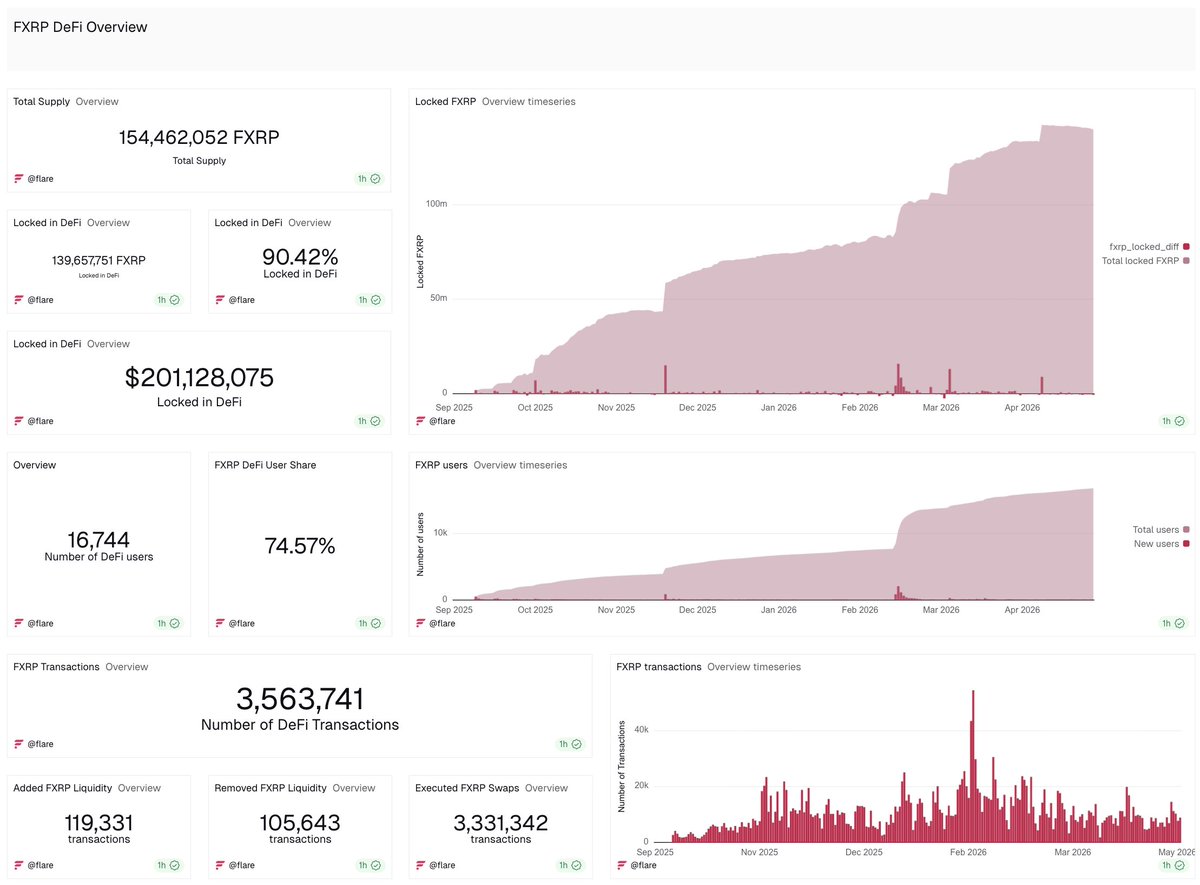The height and width of the screenshot is (885, 1200).
Task: Open the Executed FXRP Swaps title
Action: coord(467,788)
